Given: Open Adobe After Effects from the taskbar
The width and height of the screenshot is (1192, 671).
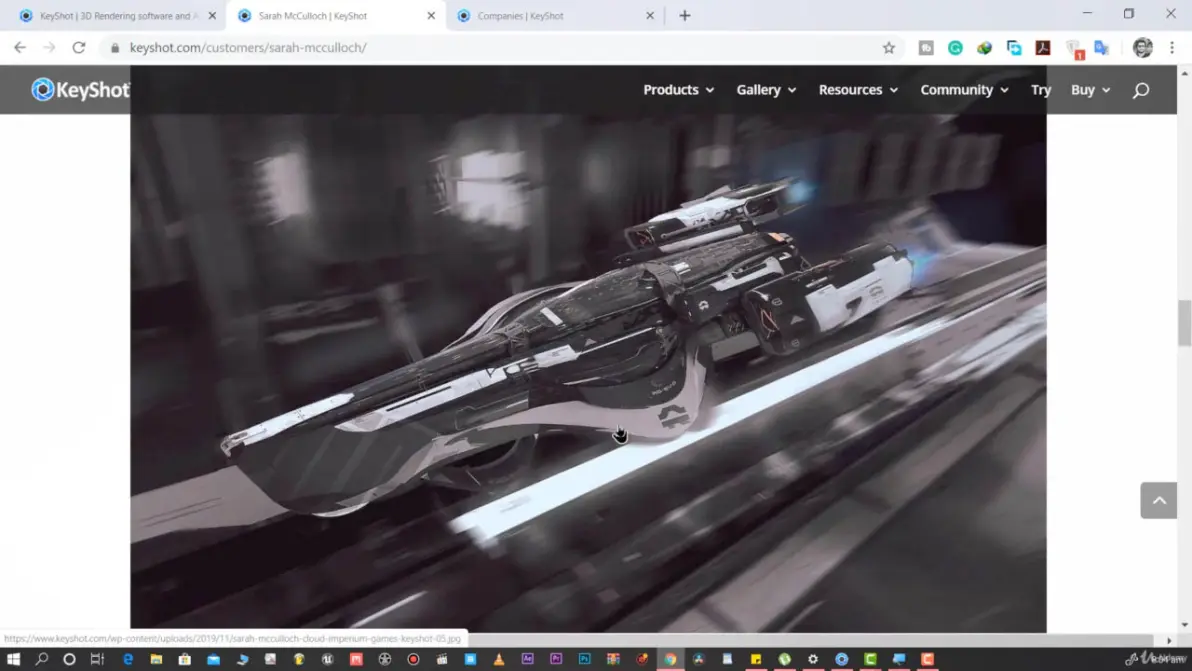Looking at the screenshot, I should click(528, 659).
